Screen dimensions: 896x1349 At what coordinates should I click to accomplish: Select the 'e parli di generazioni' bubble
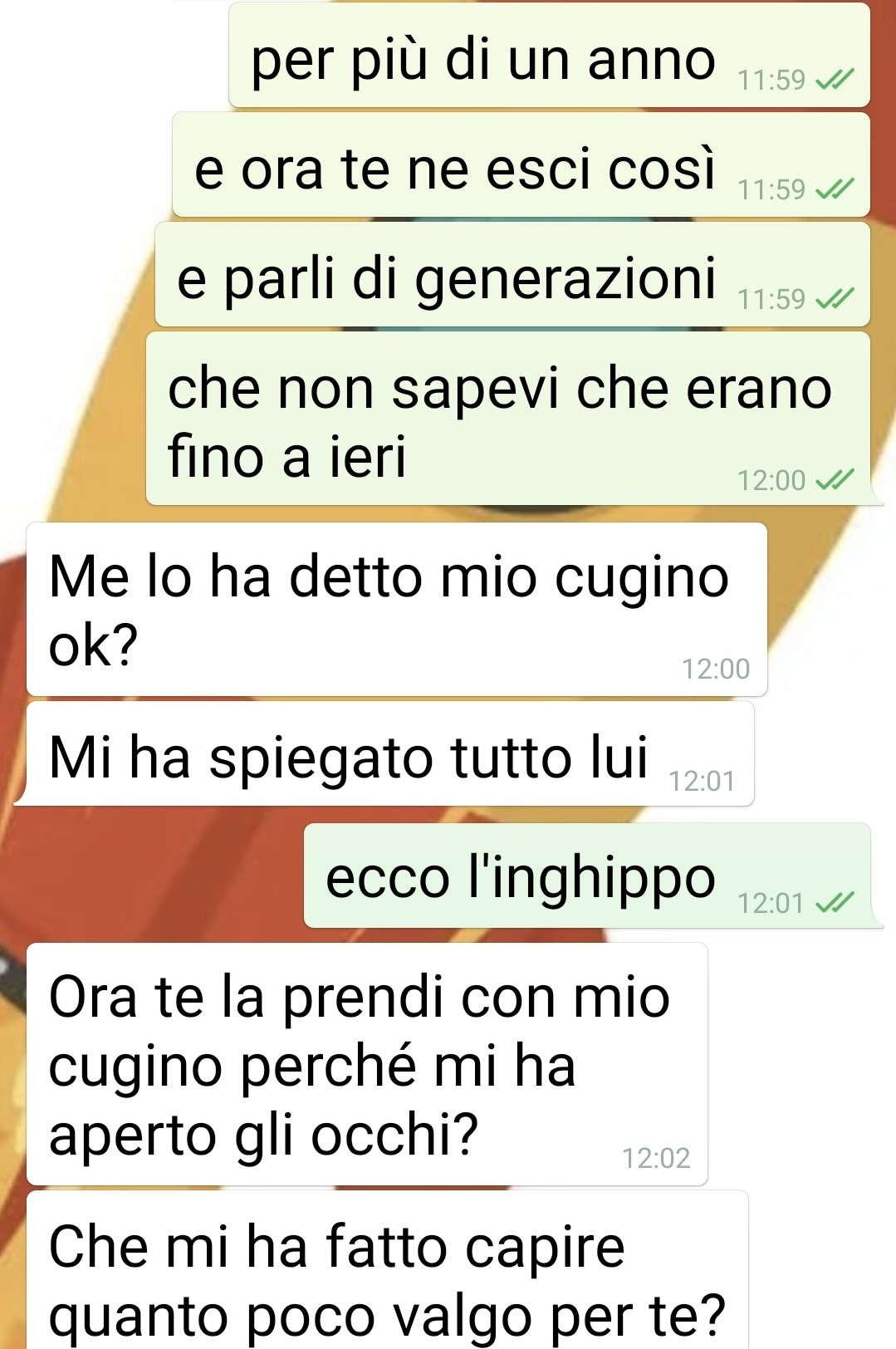[x=512, y=274]
